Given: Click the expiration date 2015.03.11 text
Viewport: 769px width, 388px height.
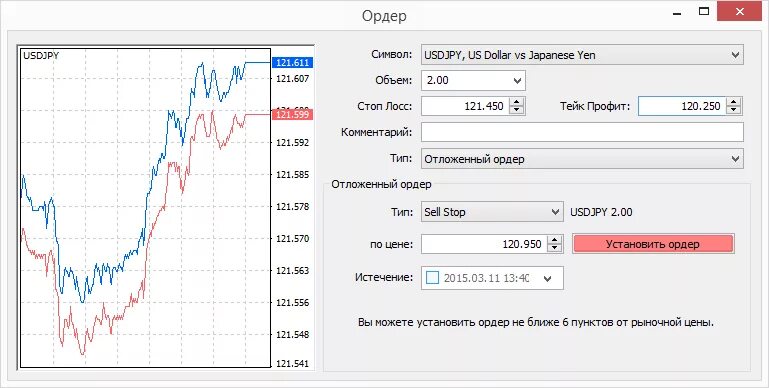Looking at the screenshot, I should point(486,278).
